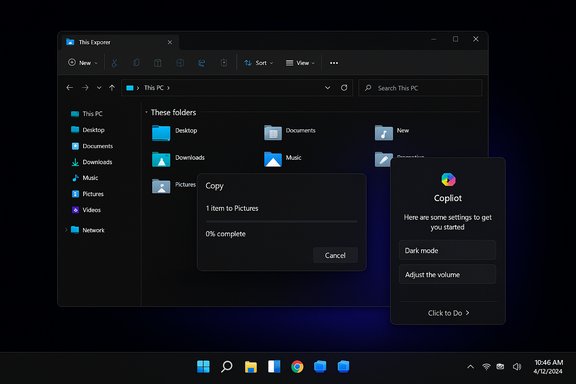Click the speaker volume icon in tray
The image size is (576, 384).
tap(517, 367)
